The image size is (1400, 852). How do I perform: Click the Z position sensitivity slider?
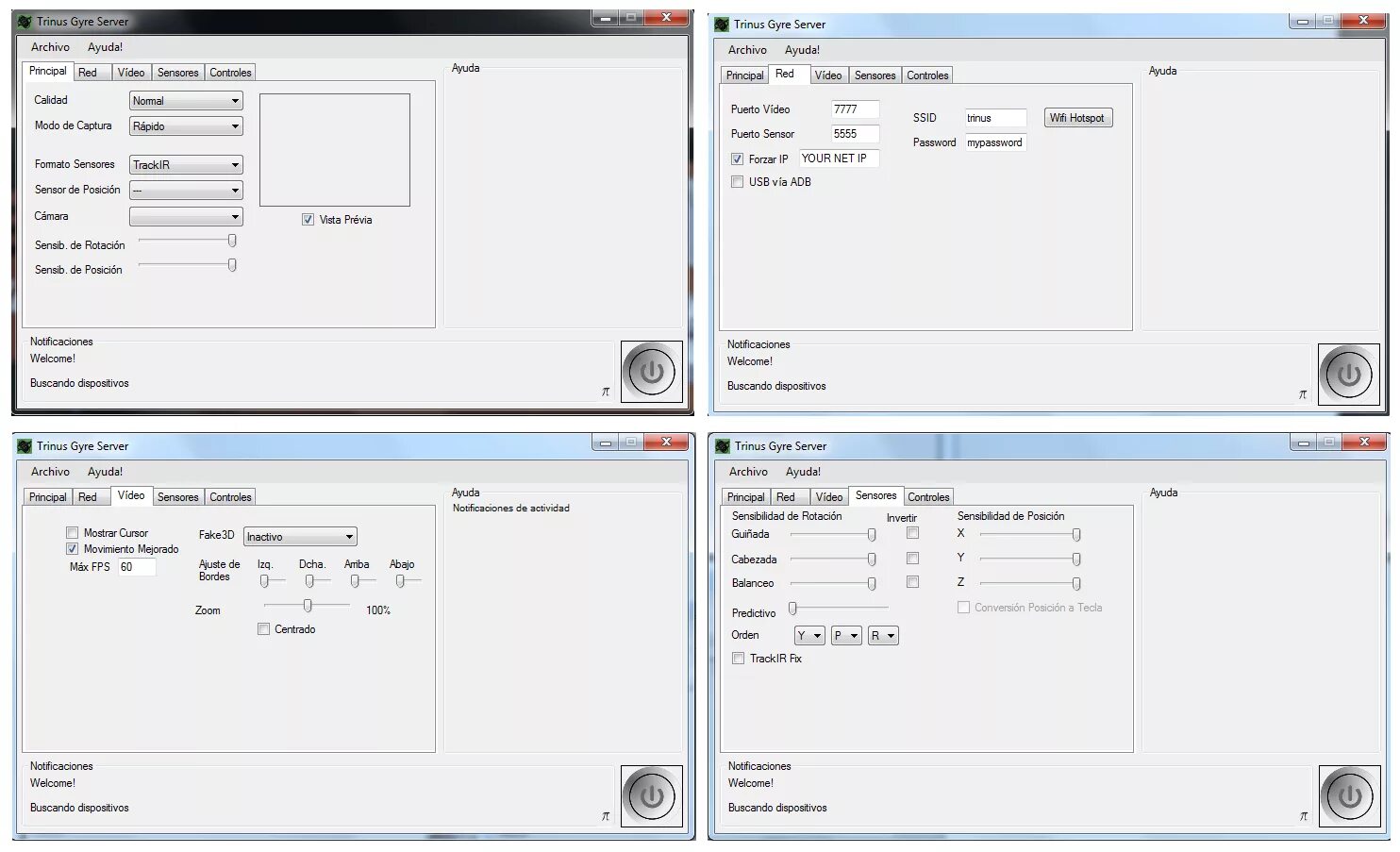coord(1030,584)
